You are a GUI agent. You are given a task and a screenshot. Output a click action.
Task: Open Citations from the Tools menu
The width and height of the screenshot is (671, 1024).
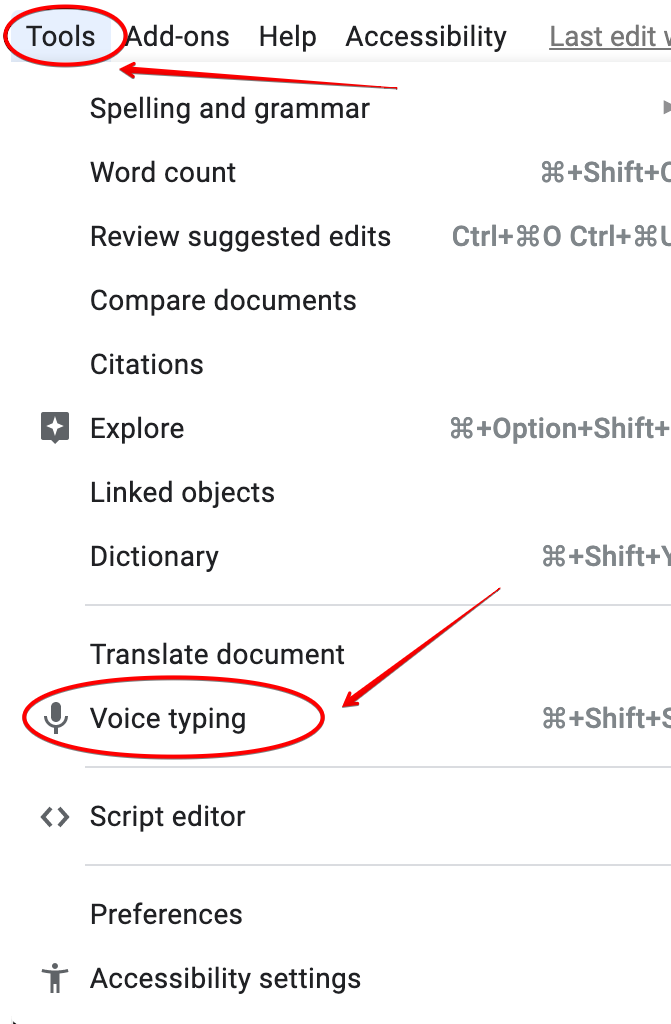pos(147,364)
